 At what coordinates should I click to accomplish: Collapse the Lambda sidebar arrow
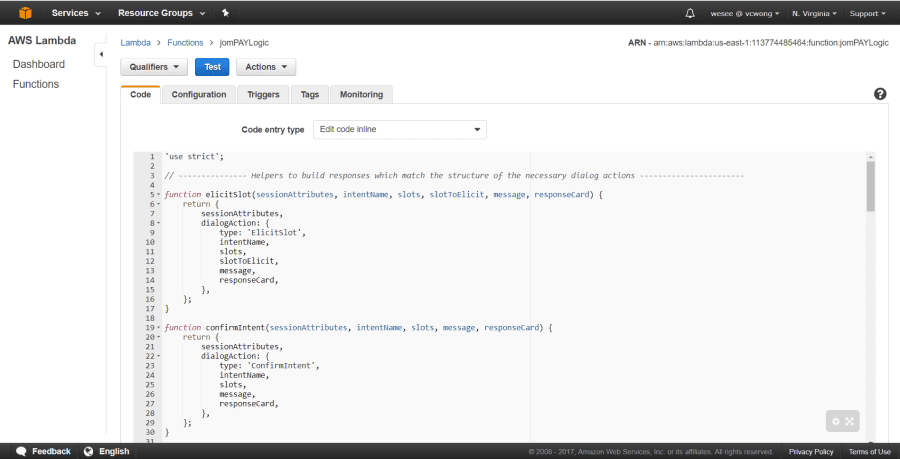[101, 55]
